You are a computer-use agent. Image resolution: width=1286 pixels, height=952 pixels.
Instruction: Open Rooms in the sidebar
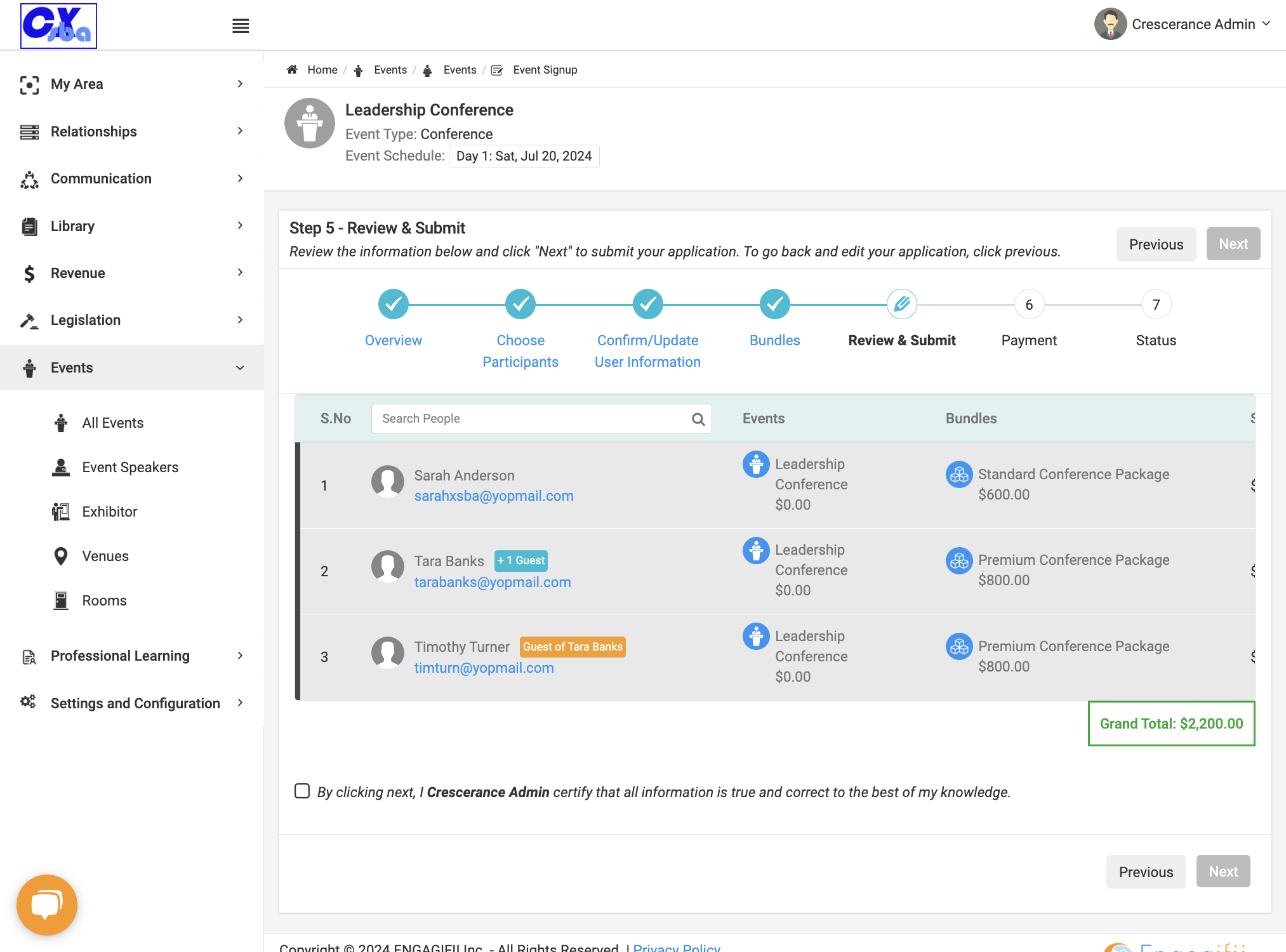104,600
